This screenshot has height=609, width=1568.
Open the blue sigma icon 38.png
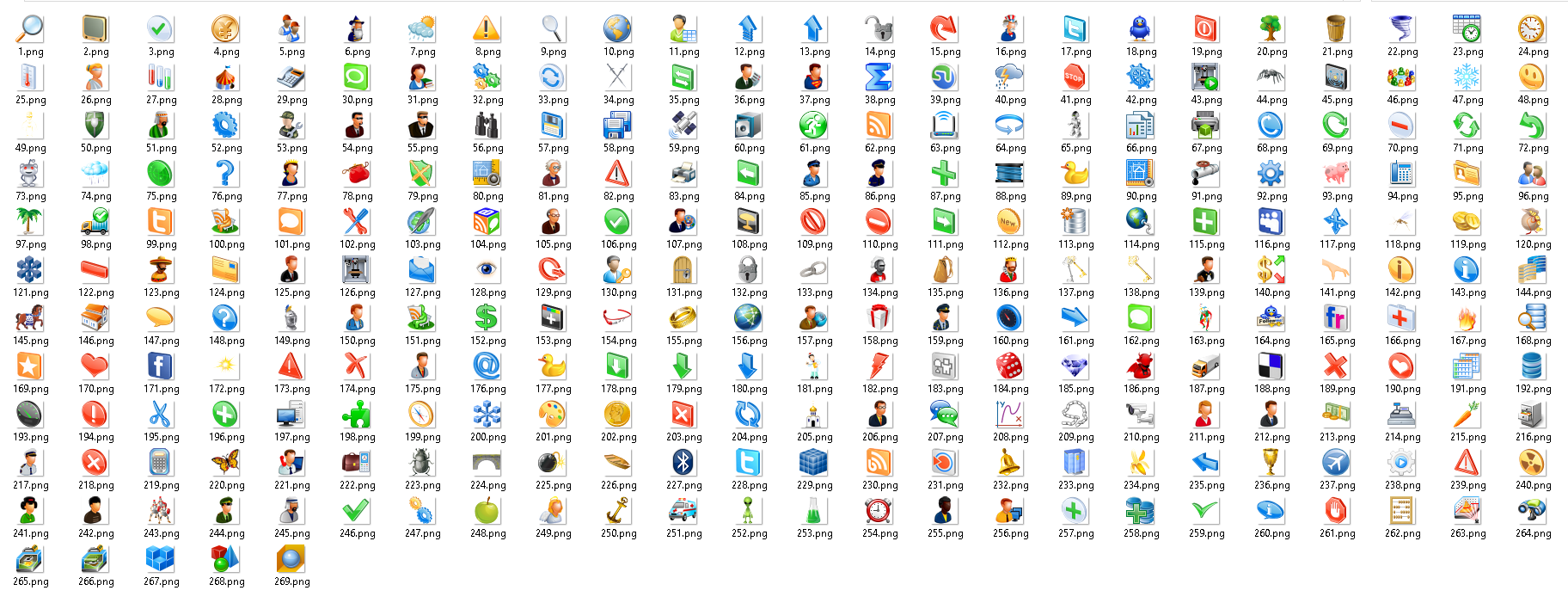pos(879,77)
